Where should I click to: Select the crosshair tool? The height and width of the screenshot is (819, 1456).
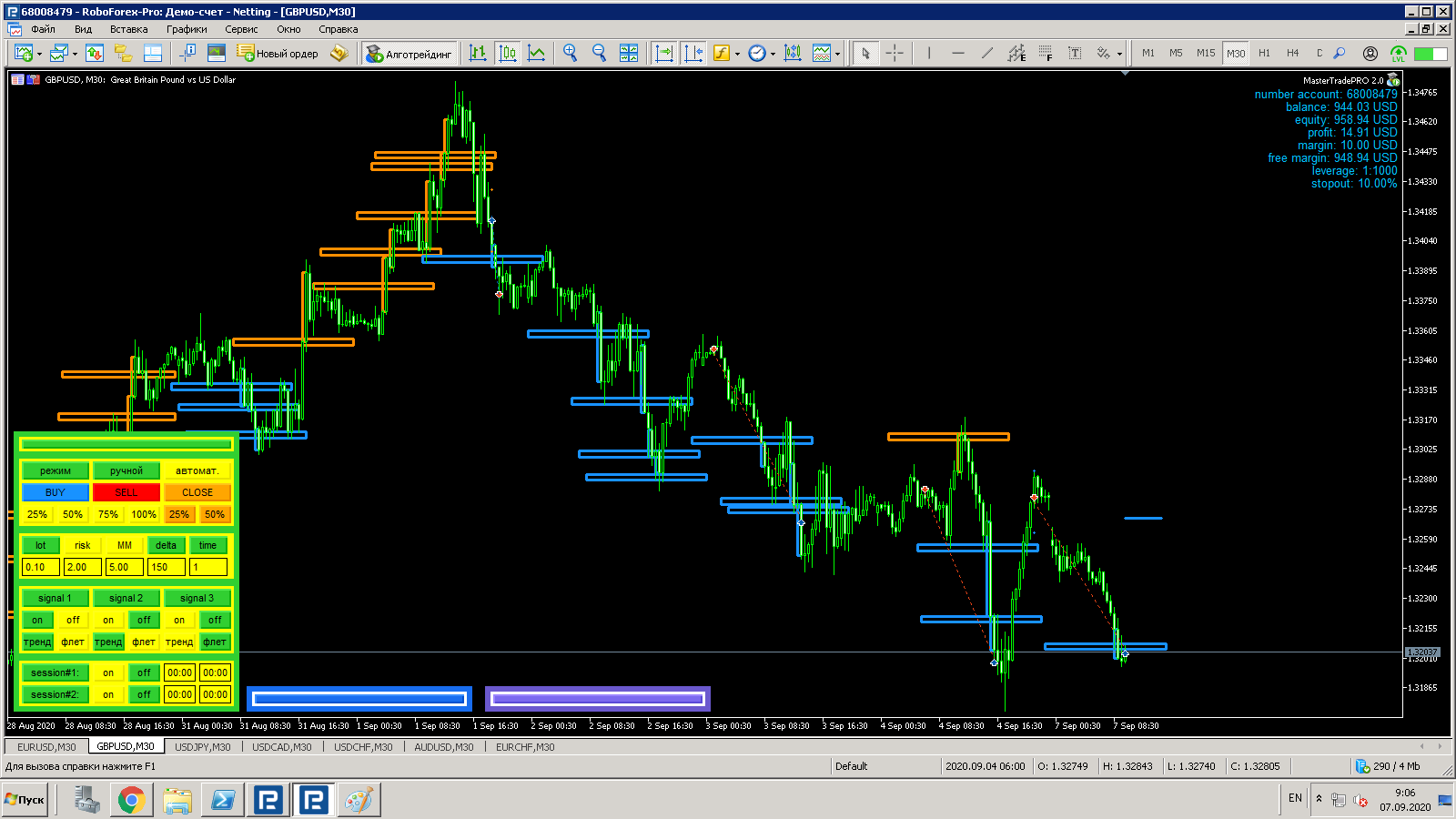(x=895, y=54)
